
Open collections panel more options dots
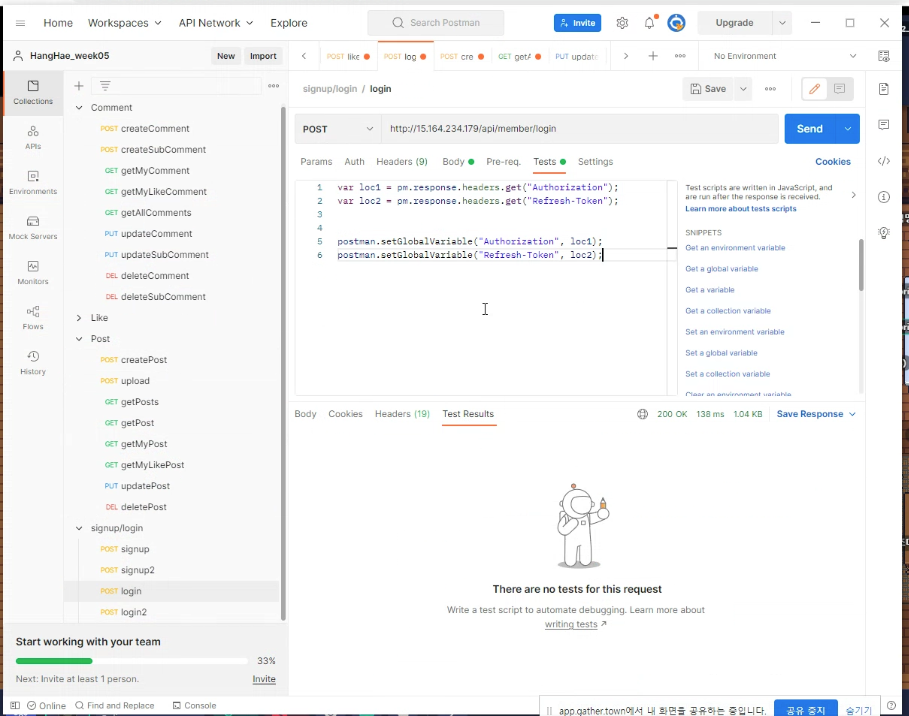point(274,86)
